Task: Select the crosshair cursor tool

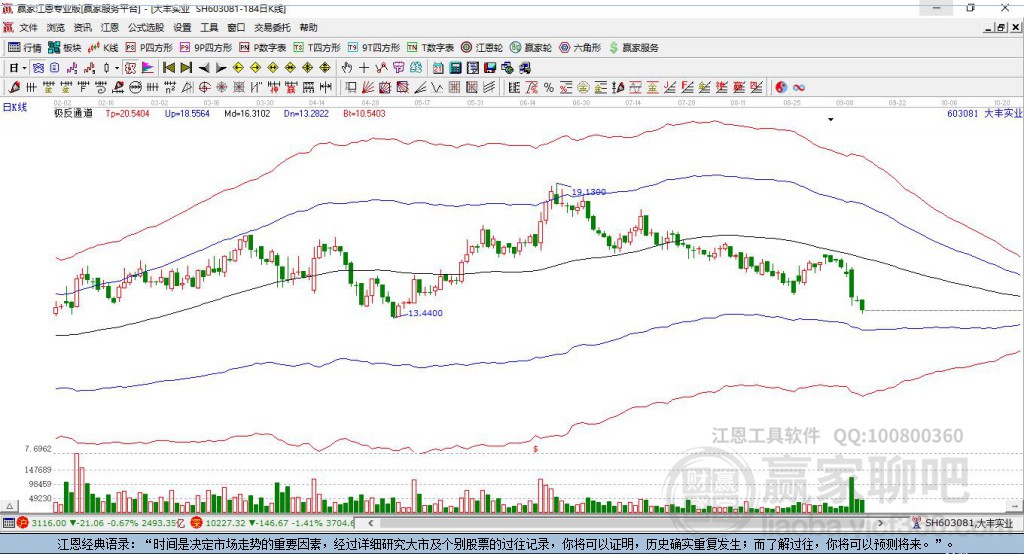Action: coord(364,68)
